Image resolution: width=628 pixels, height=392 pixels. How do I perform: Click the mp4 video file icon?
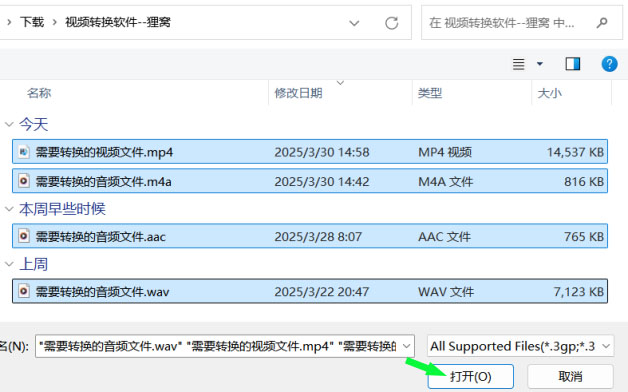click(24, 152)
